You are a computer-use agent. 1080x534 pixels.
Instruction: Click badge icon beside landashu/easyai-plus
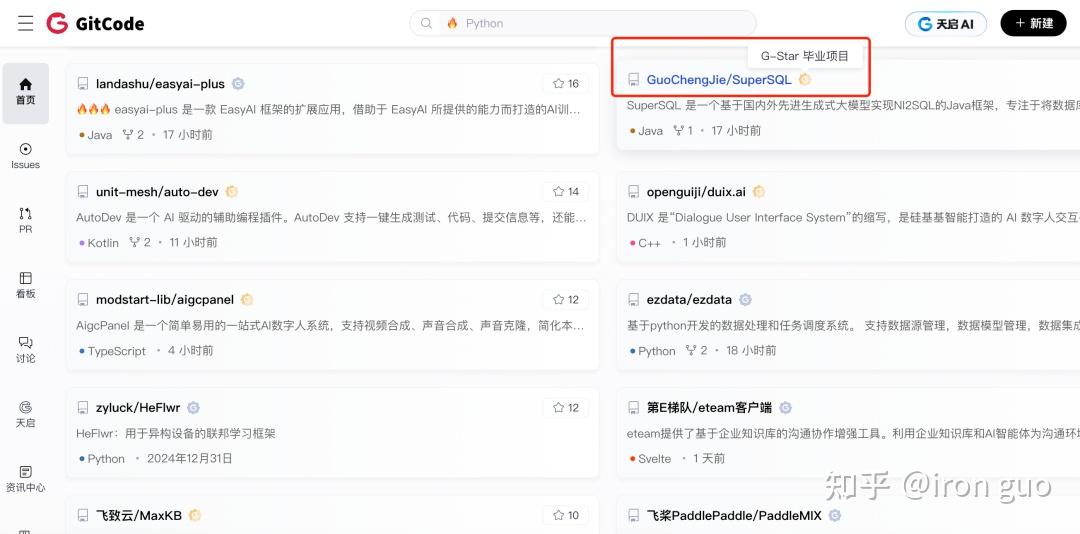point(238,84)
